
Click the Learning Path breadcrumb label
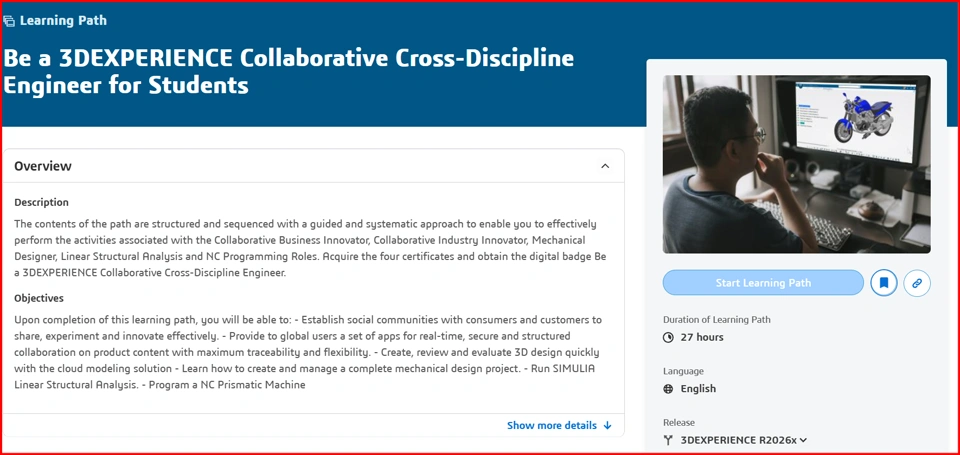click(x=63, y=21)
